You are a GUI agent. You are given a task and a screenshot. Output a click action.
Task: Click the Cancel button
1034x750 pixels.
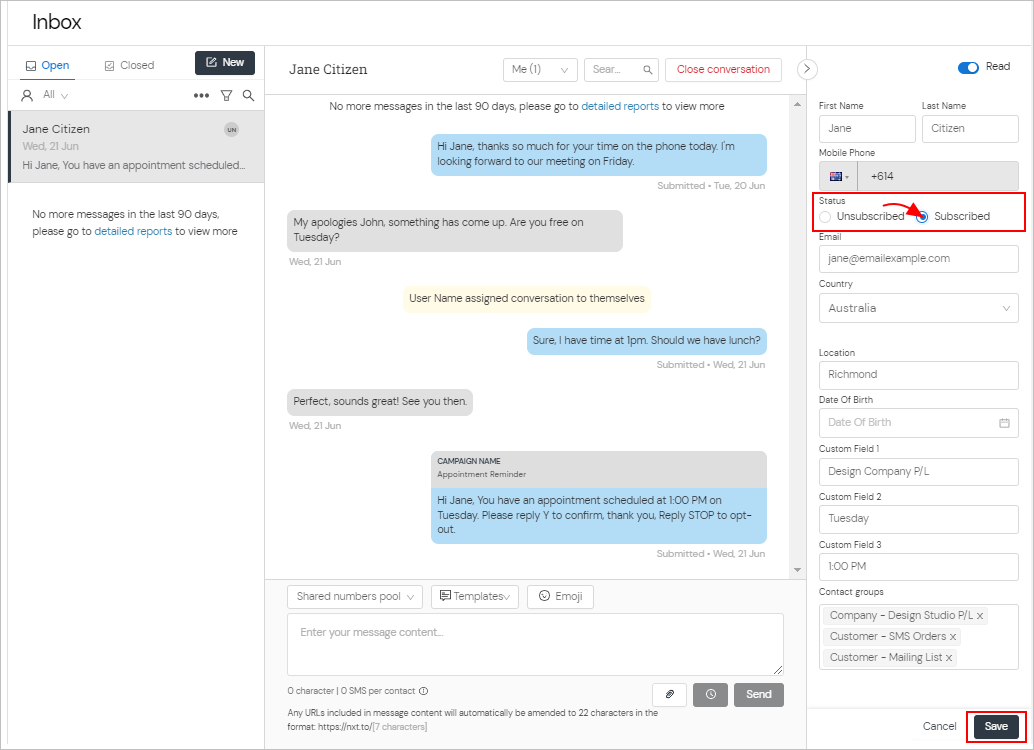pos(939,726)
